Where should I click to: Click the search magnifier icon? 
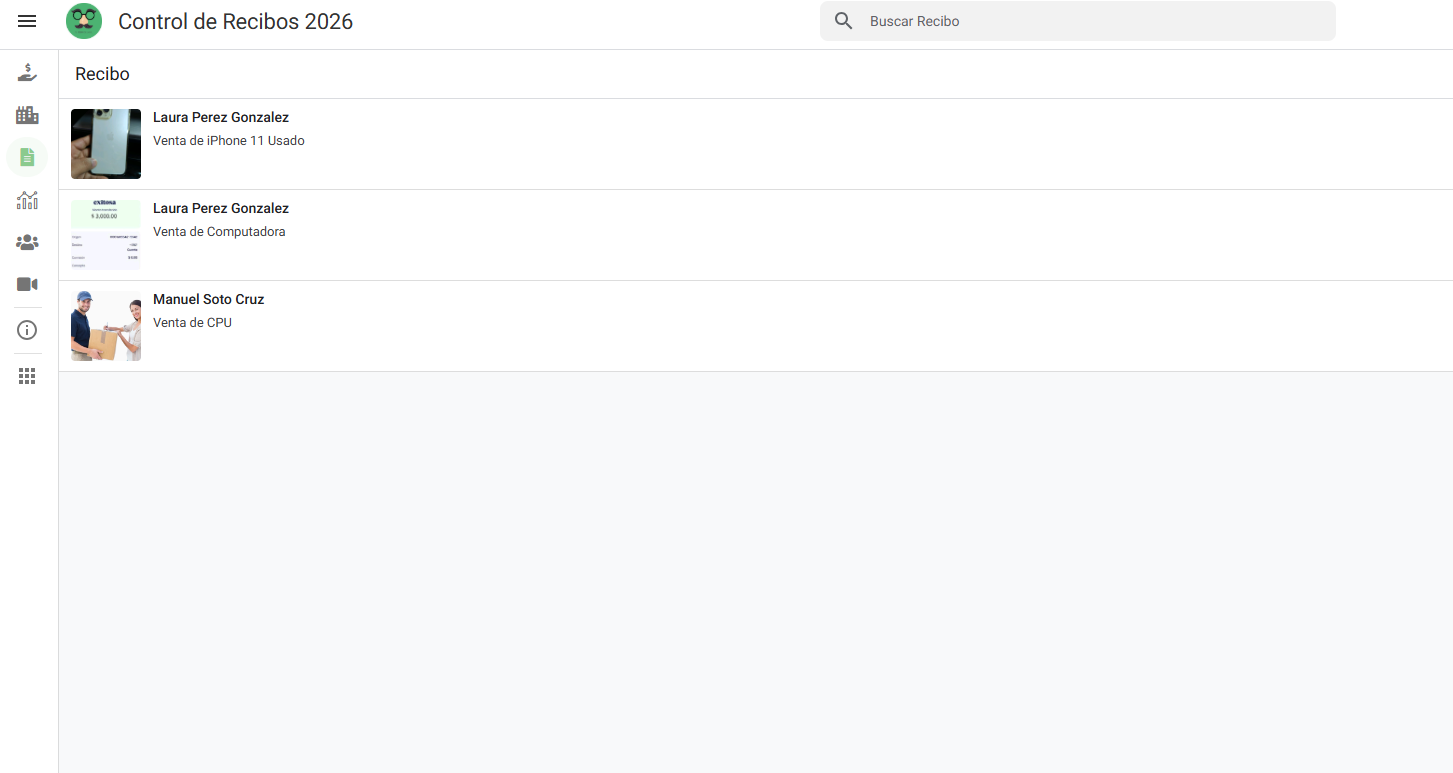(x=844, y=21)
